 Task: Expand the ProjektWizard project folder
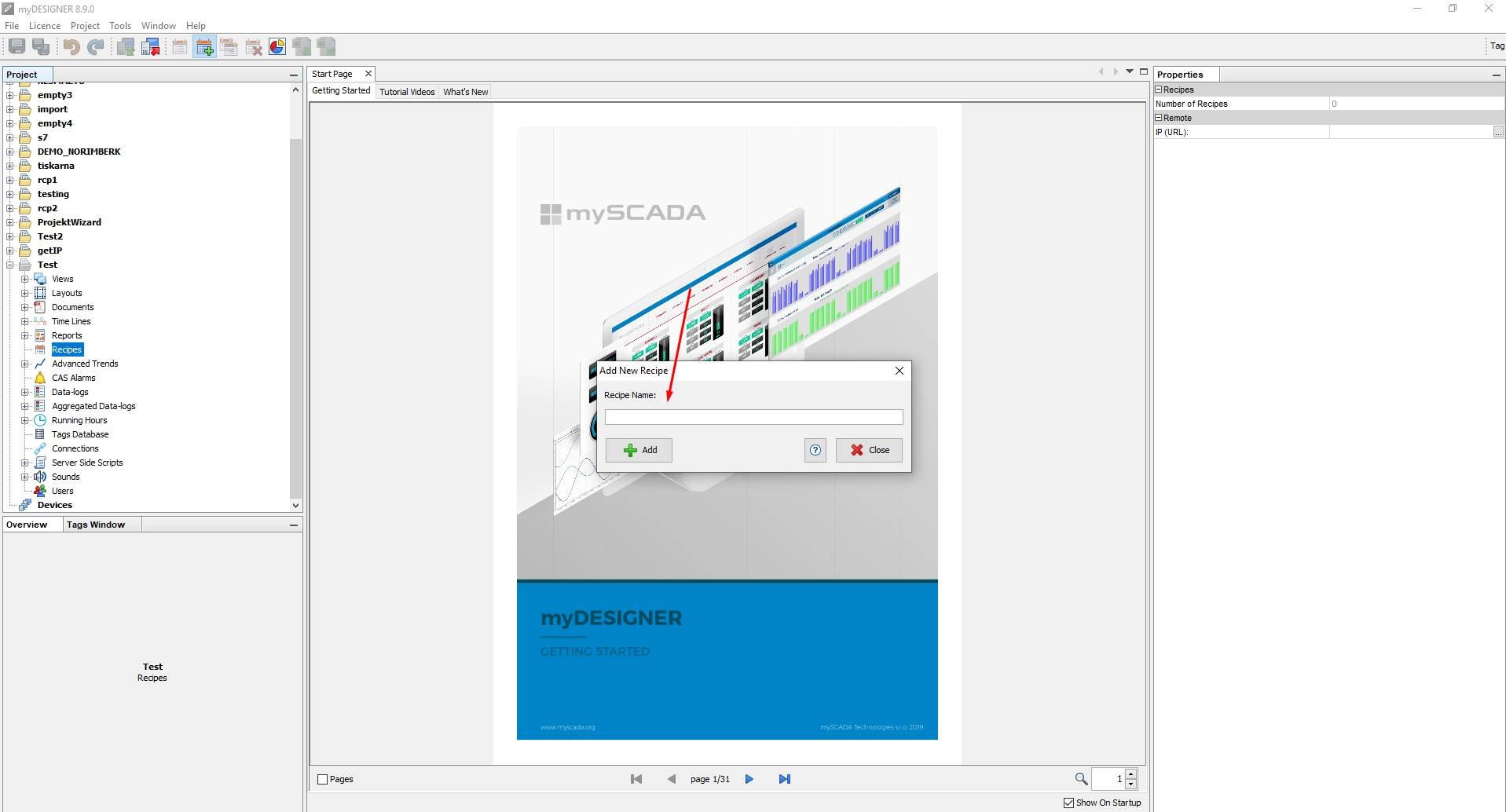[x=10, y=222]
